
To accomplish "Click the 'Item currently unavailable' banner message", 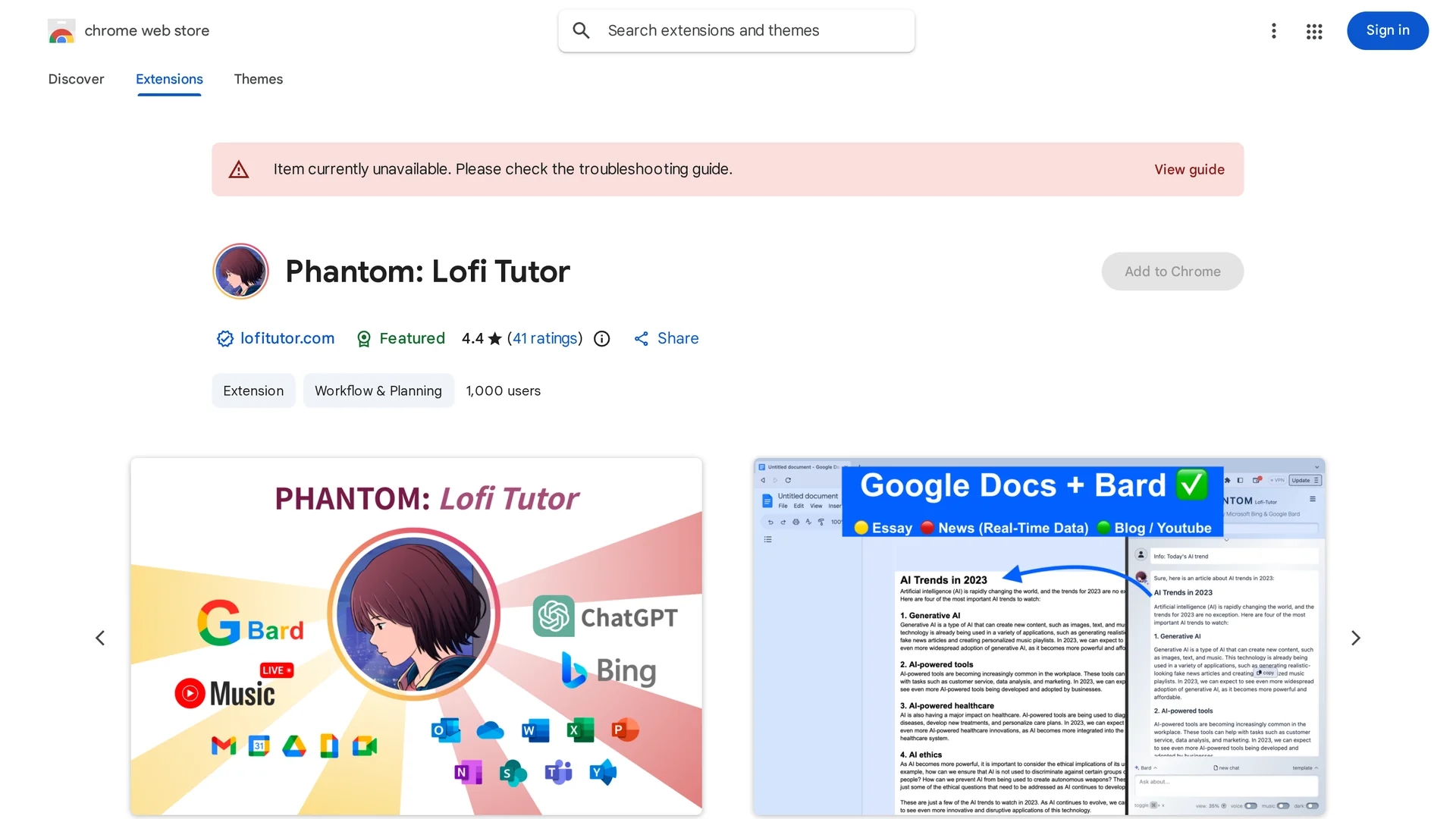I will coord(503,169).
